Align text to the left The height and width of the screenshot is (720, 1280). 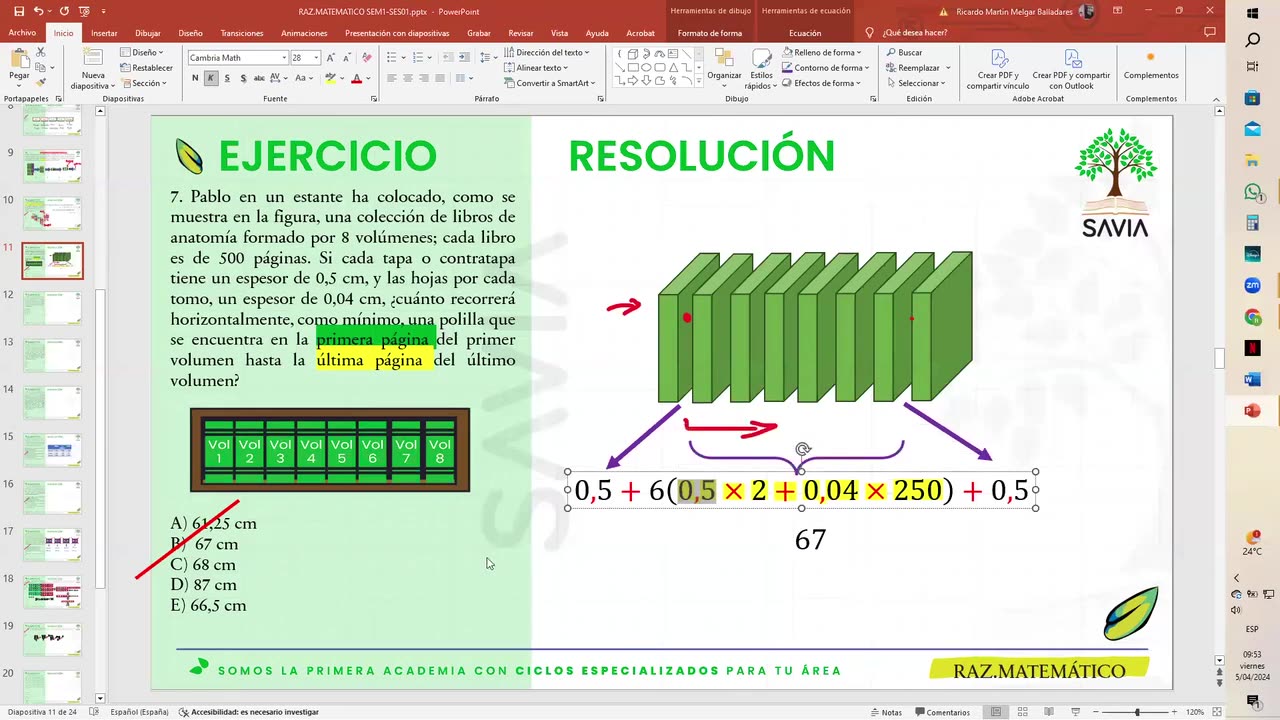392,78
